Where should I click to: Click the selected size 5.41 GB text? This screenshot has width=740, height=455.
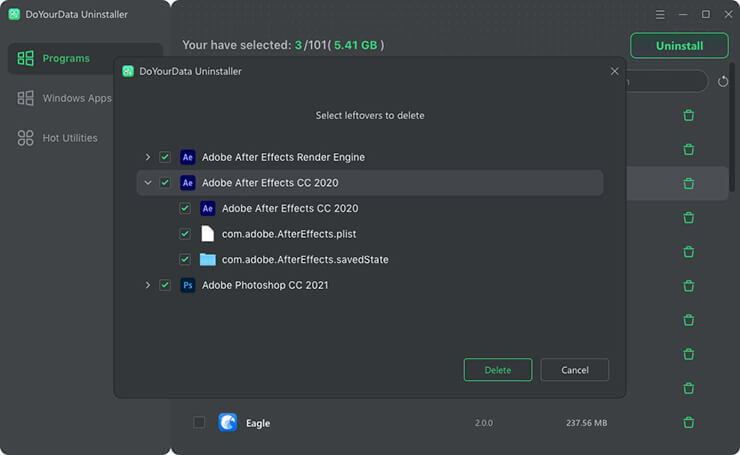tap(355, 45)
